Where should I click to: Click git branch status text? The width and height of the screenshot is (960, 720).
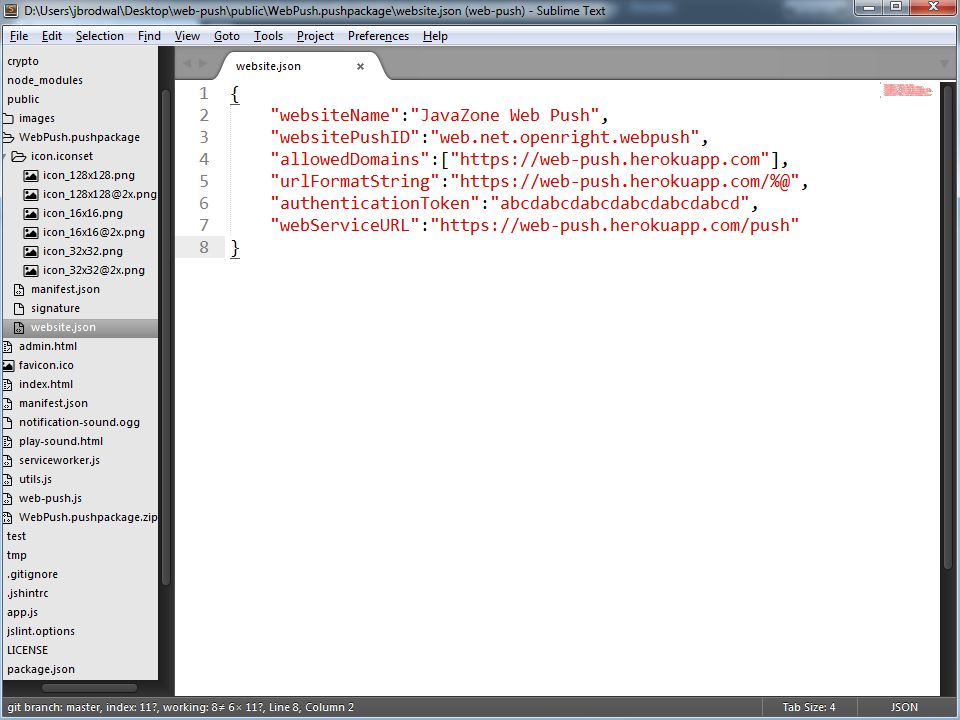point(181,707)
